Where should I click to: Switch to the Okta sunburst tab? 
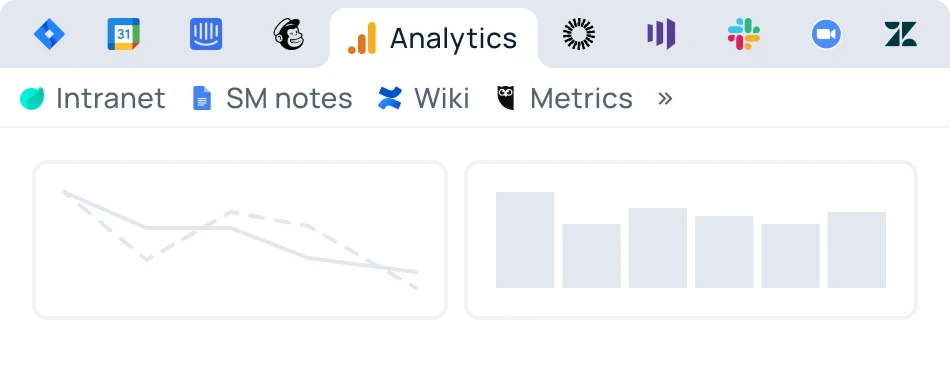pos(579,34)
